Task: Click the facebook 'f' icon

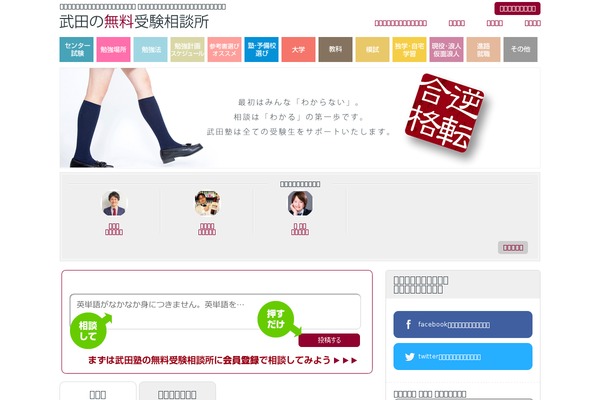Action: pyautogui.click(x=408, y=325)
